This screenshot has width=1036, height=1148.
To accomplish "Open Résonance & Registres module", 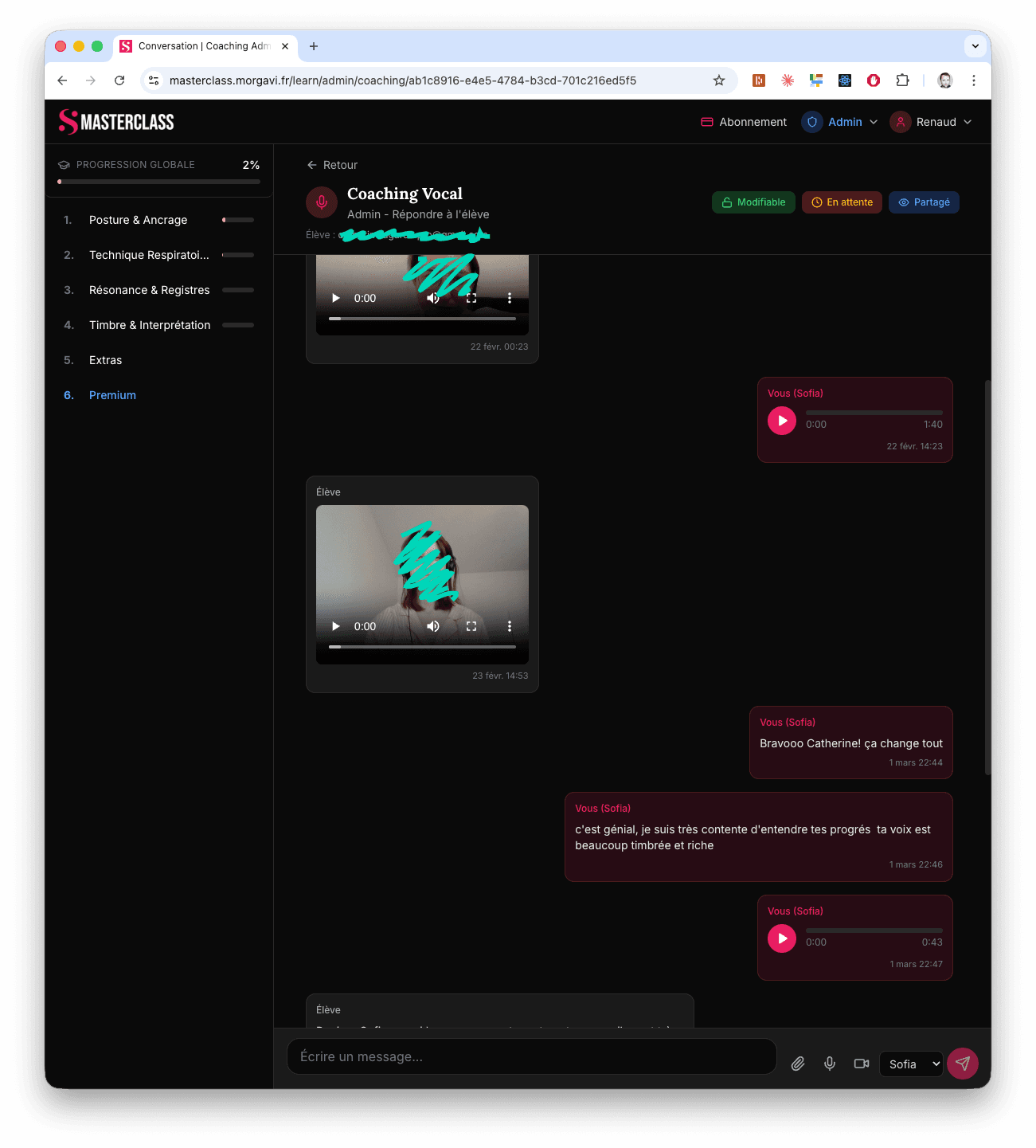I will tap(150, 290).
